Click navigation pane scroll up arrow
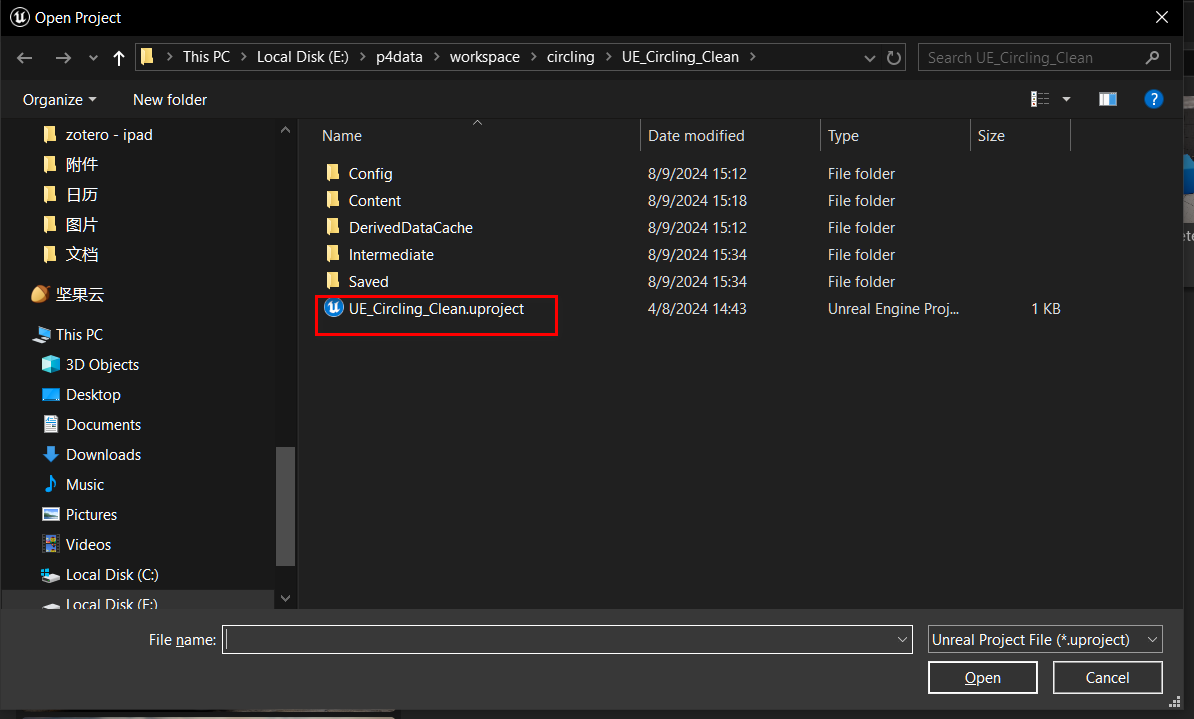The image size is (1194, 719). click(x=286, y=130)
